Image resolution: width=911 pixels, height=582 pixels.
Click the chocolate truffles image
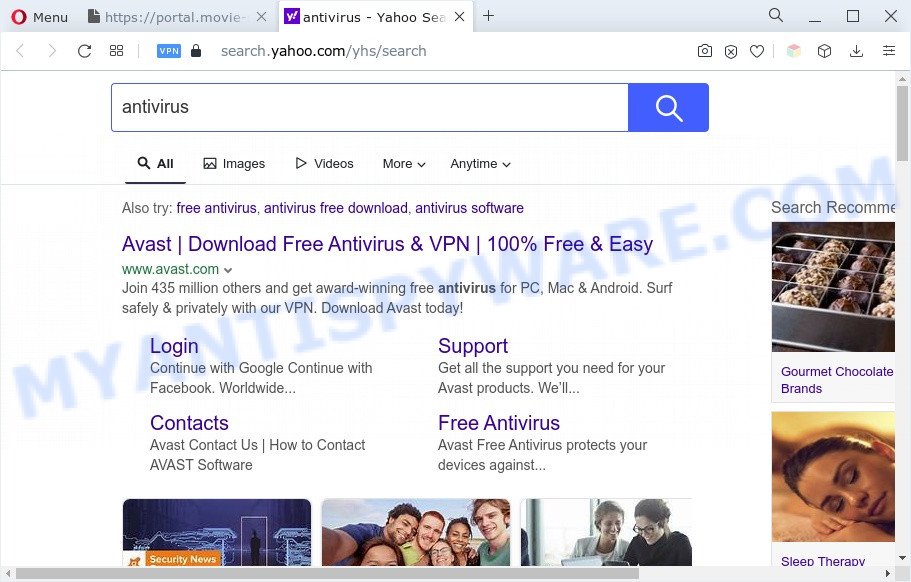point(833,287)
